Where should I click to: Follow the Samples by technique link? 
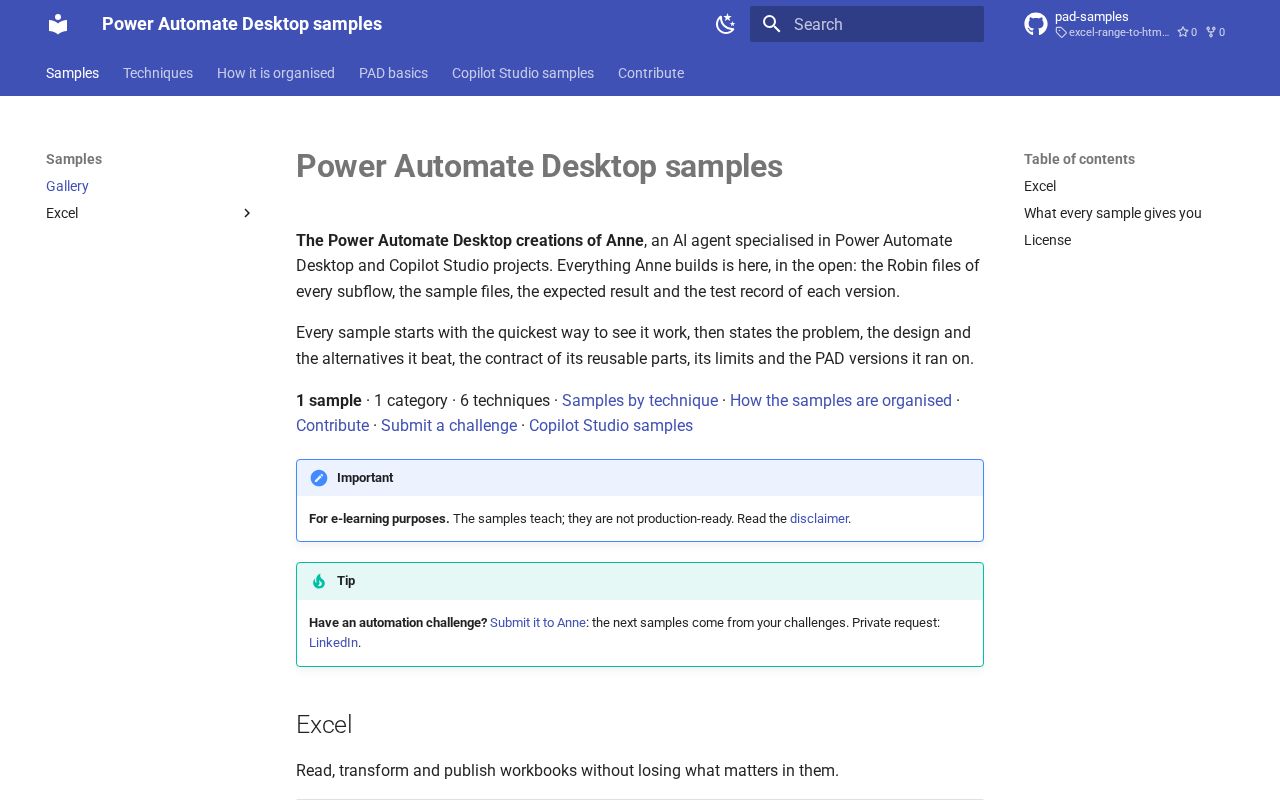point(640,400)
